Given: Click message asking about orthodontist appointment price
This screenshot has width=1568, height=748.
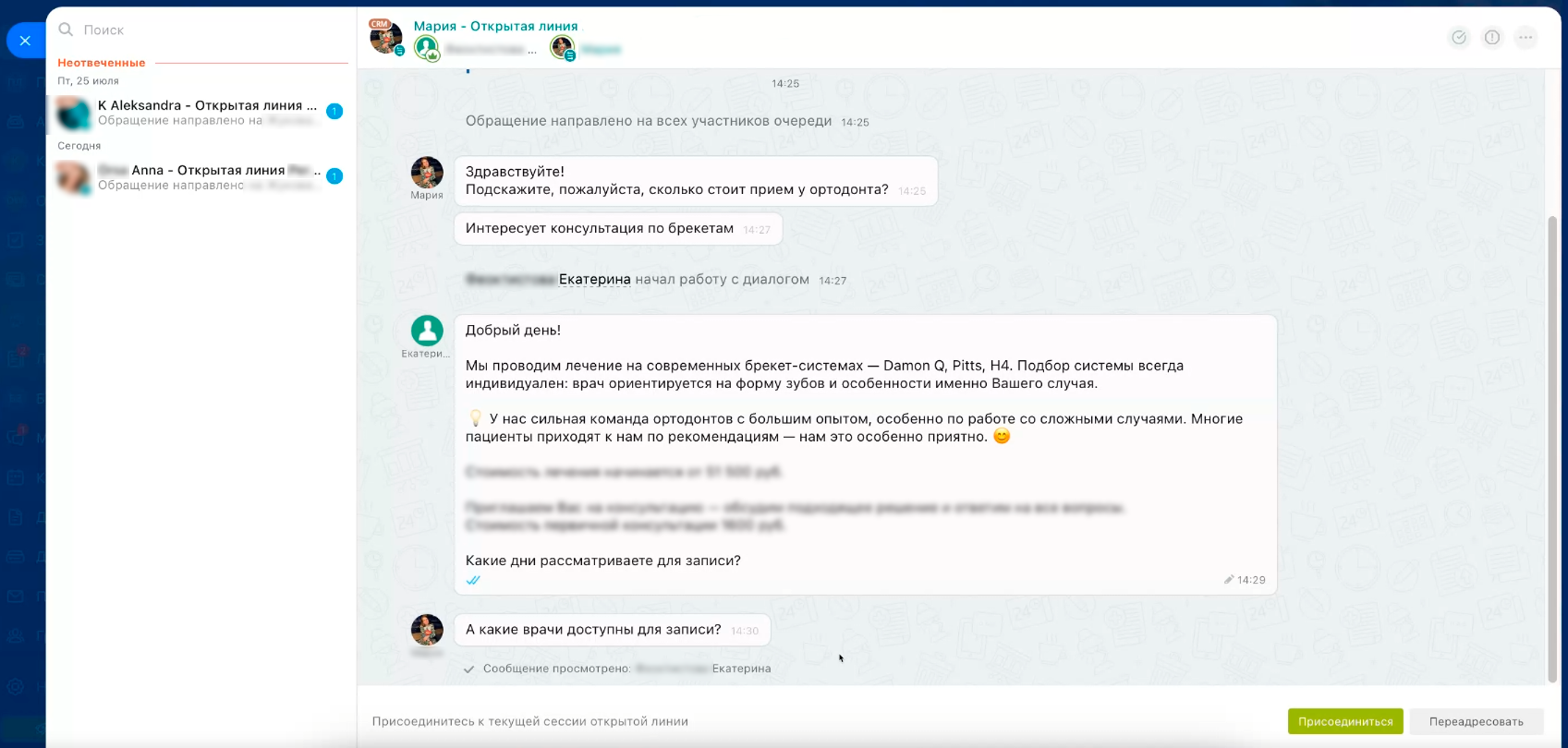Looking at the screenshot, I should 696,181.
